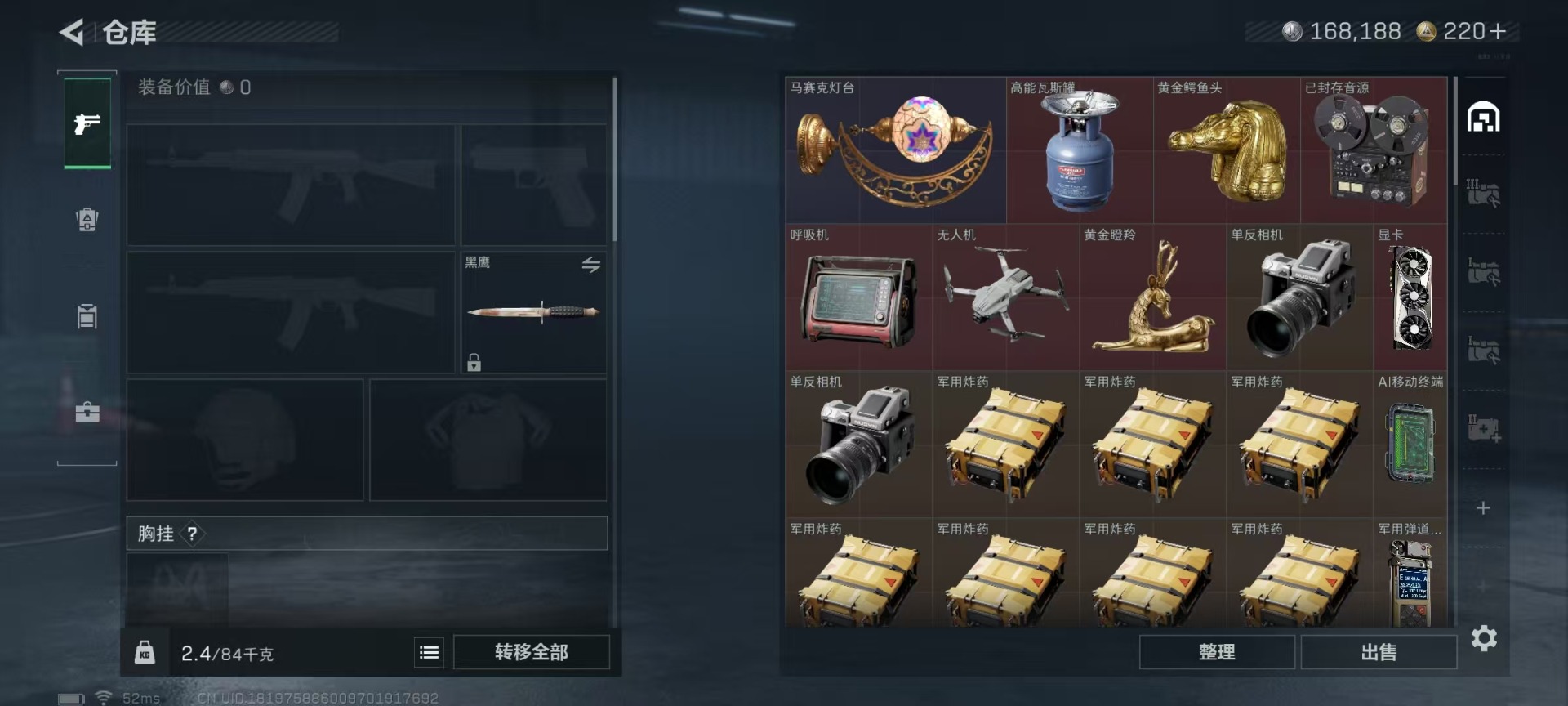Viewport: 1568px width, 706px height.
Task: Select the weapons loadout tab with gun icon
Action: [x=87, y=123]
